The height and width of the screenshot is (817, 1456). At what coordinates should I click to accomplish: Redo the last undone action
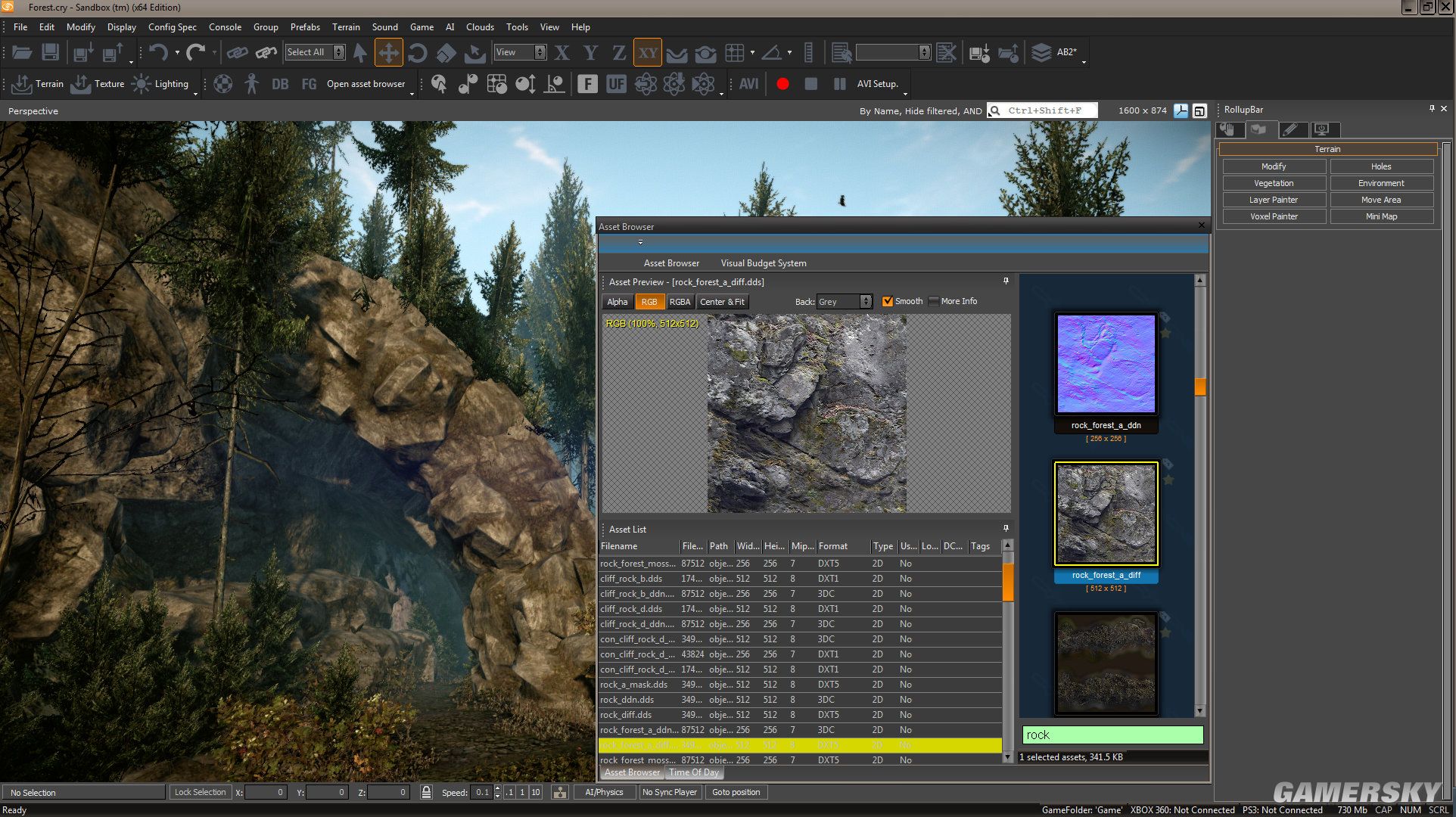(x=196, y=52)
